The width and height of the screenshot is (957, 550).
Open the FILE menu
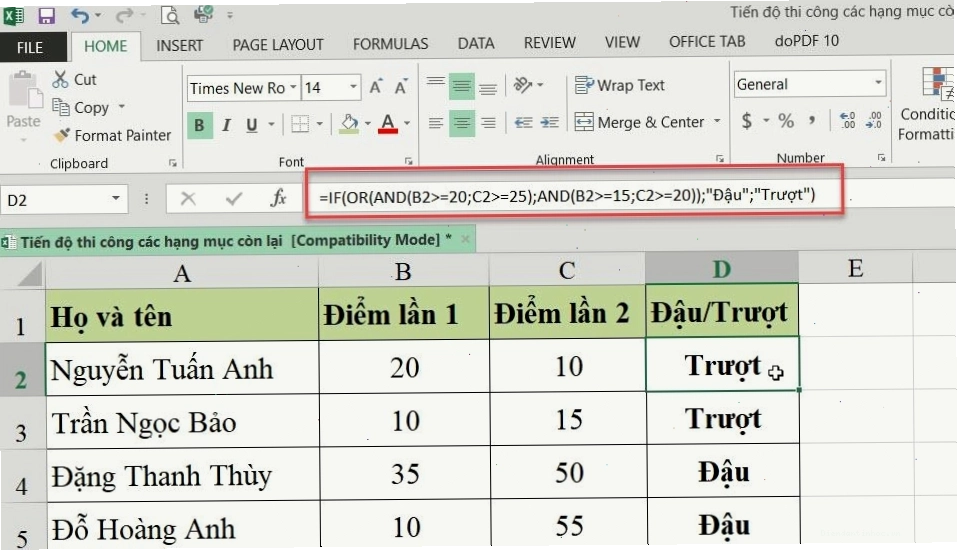tap(31, 47)
